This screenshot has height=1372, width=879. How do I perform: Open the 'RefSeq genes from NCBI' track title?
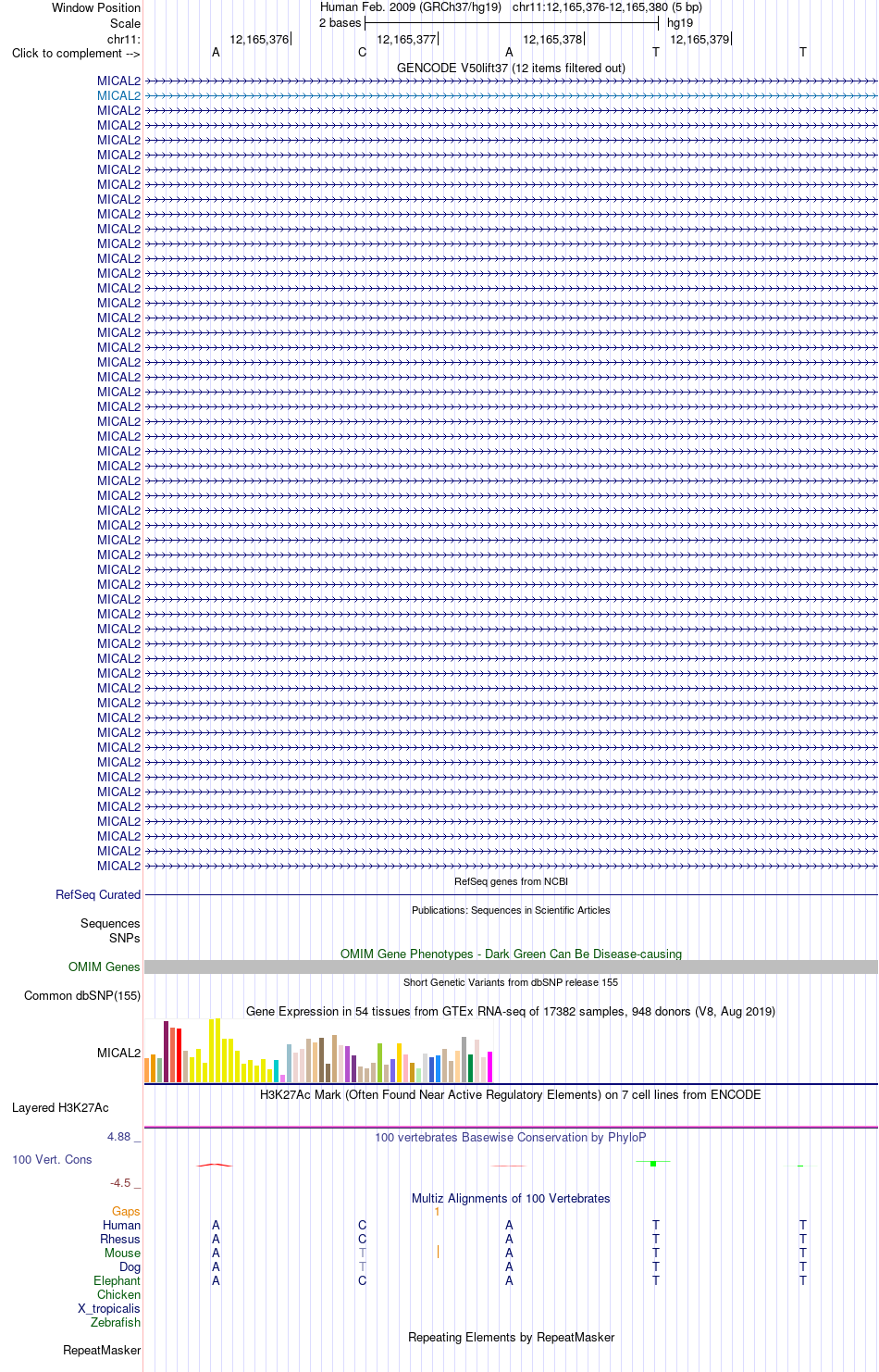511,881
